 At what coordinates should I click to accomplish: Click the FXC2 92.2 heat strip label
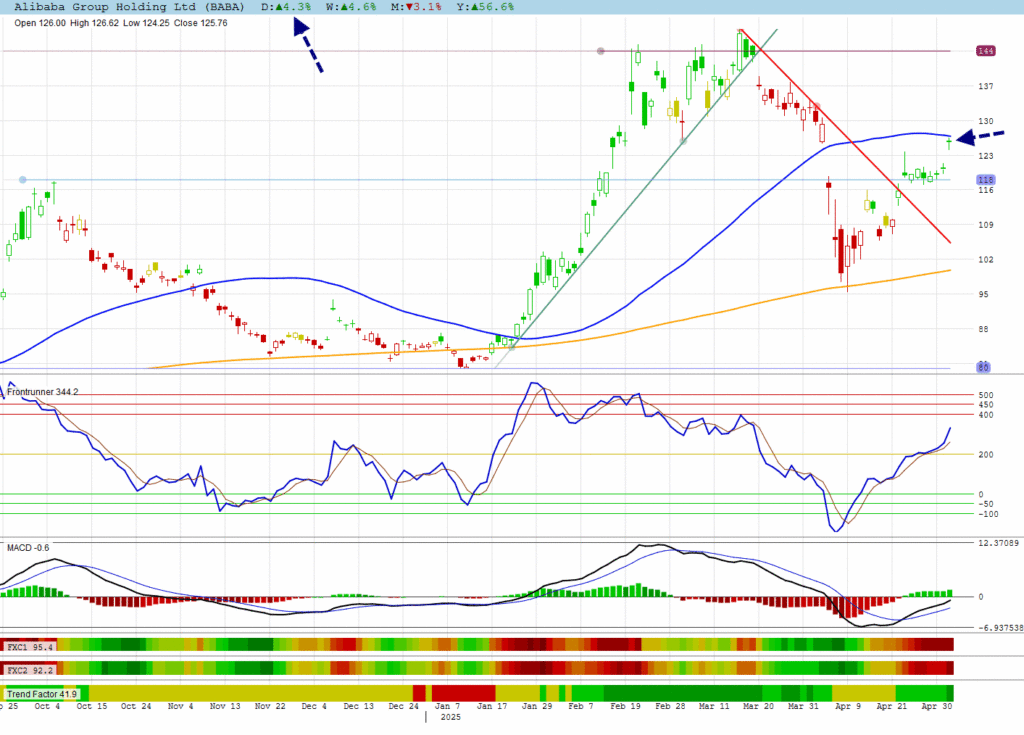29,670
